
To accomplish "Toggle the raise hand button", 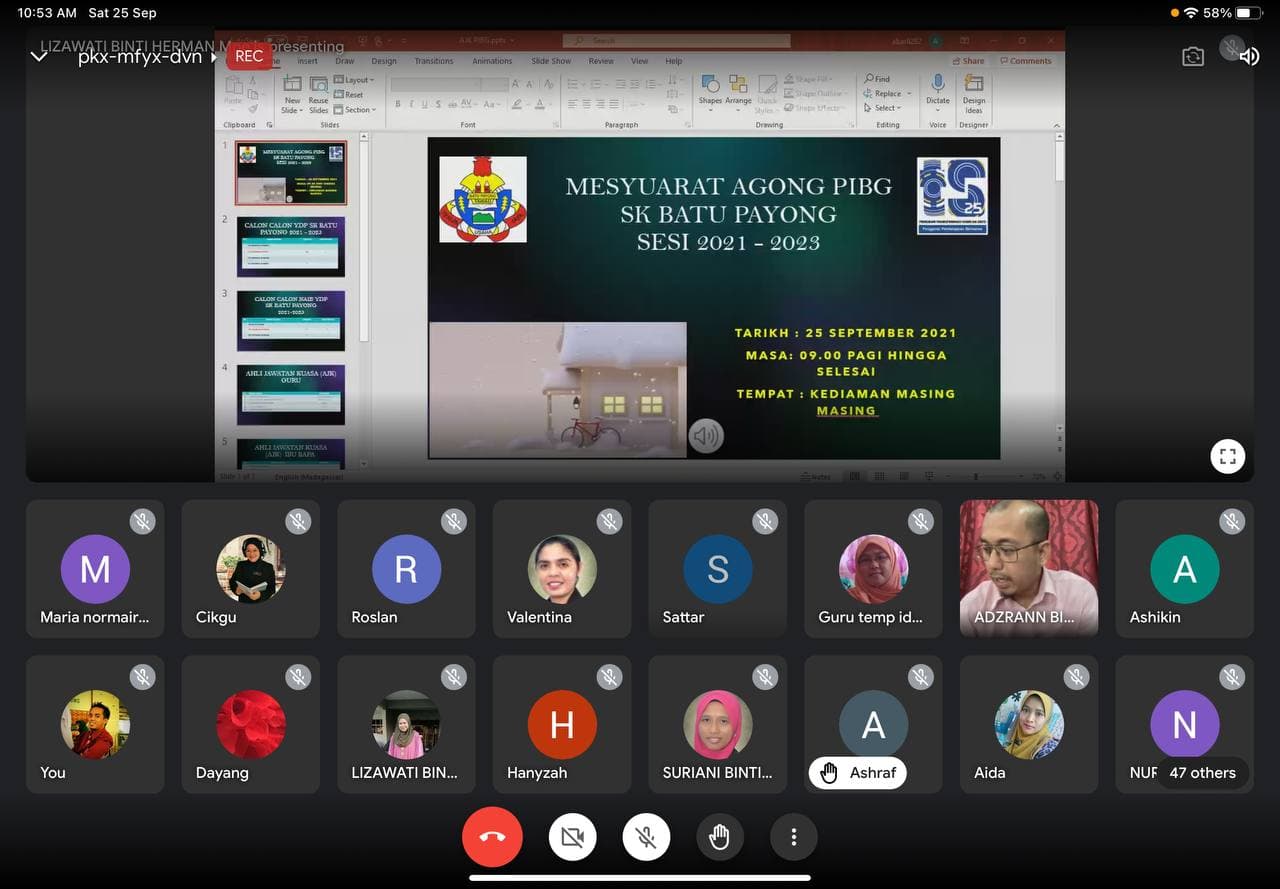I will tap(719, 837).
